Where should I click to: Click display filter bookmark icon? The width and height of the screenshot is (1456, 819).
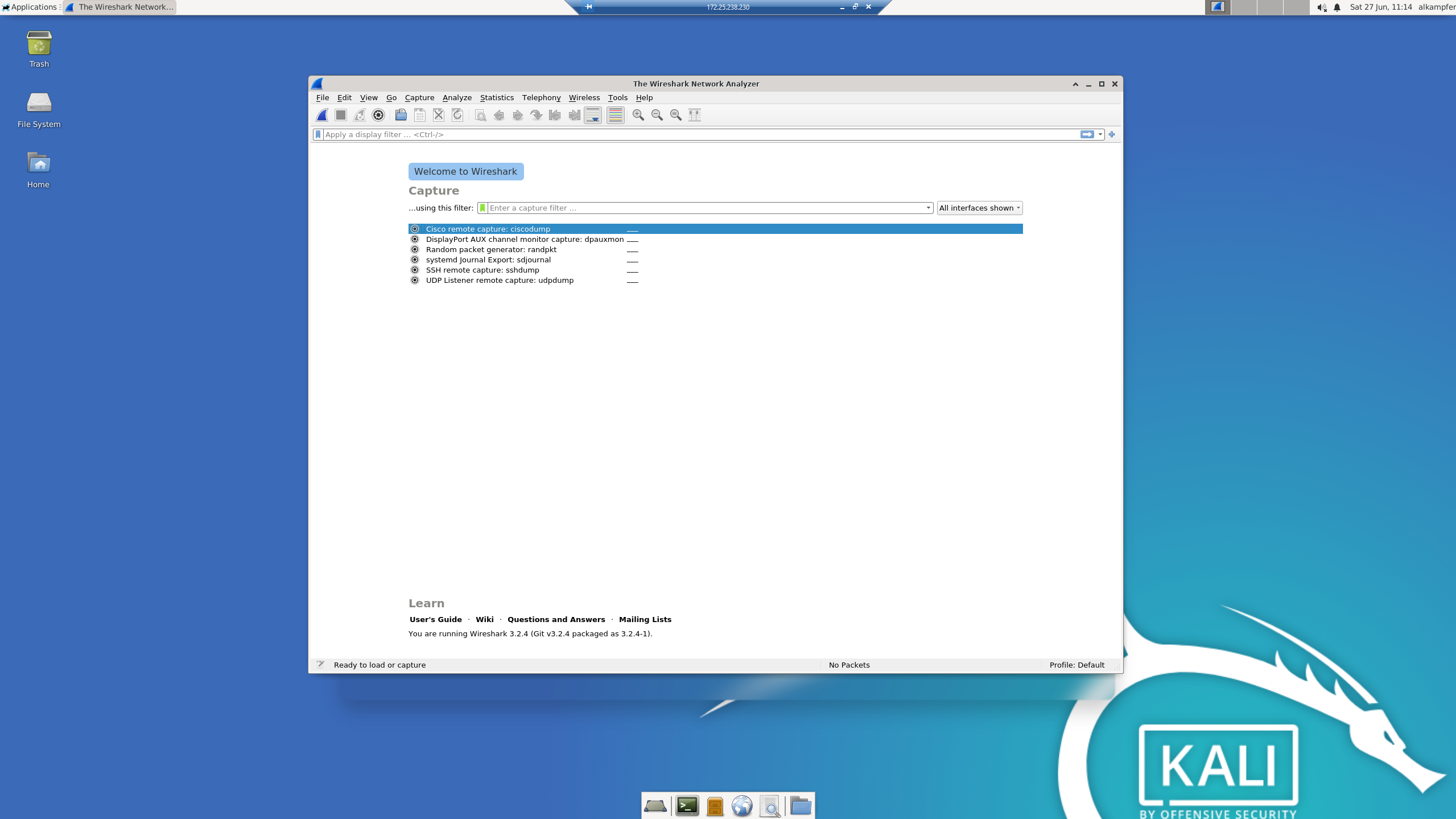pyautogui.click(x=318, y=135)
